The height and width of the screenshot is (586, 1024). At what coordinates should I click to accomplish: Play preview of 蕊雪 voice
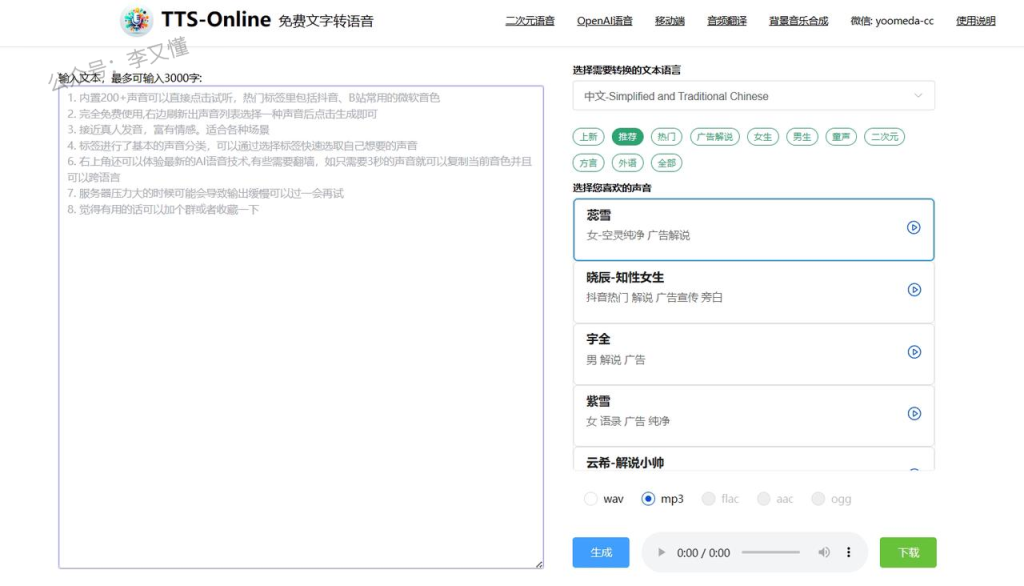[913, 227]
